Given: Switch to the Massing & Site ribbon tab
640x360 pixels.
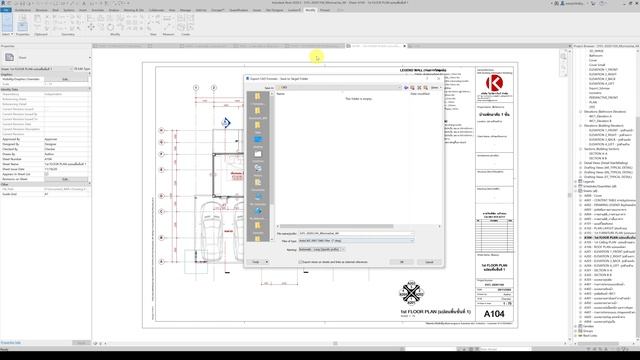Looking at the screenshot, I should click(x=133, y=10).
